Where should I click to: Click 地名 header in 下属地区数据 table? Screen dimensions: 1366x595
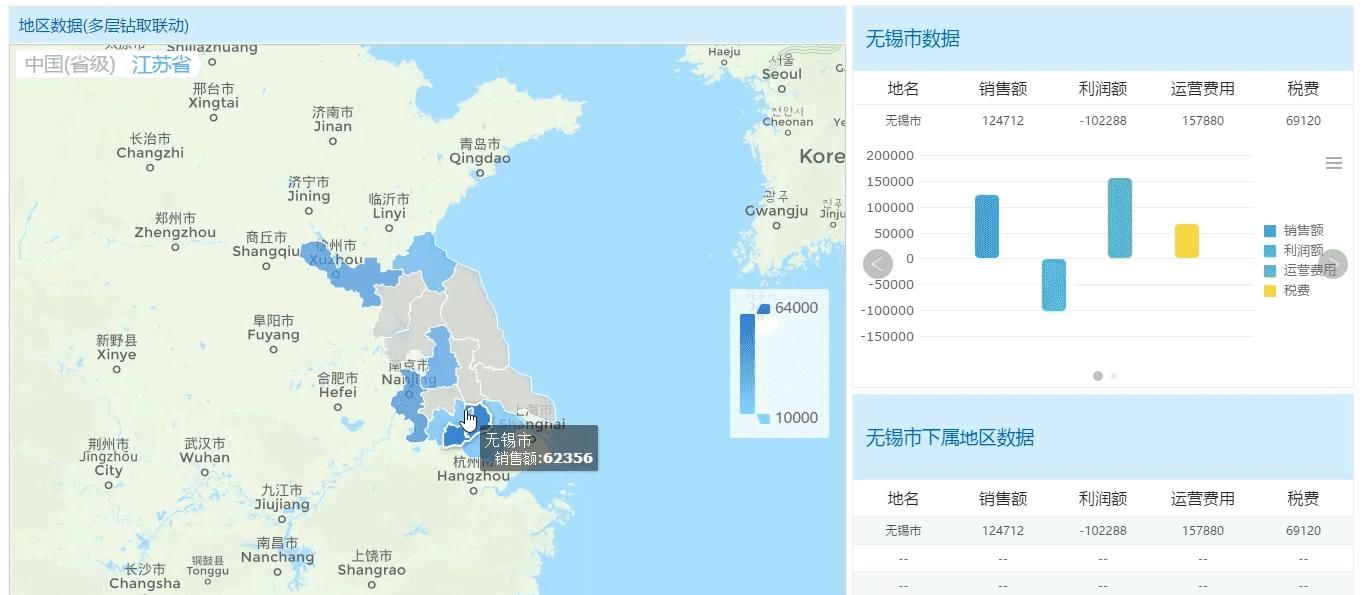pyautogui.click(x=903, y=499)
